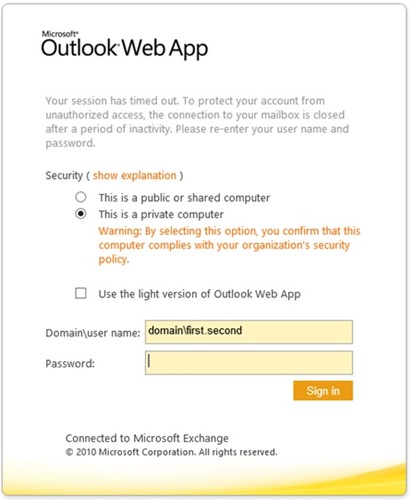Click the Security heading text
This screenshot has height=500, width=411.
(x=64, y=175)
